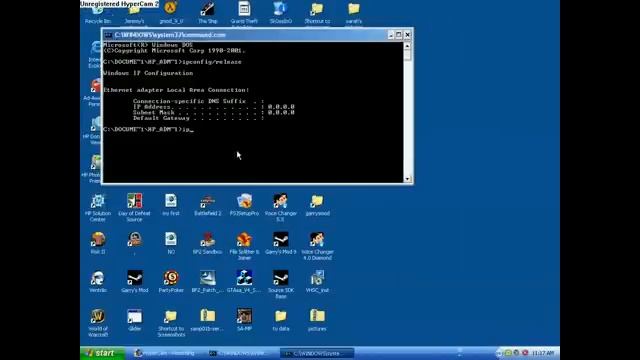Open the GTAsa_V4_S file icon
Viewport: 640px width, 360px height.
(244, 282)
